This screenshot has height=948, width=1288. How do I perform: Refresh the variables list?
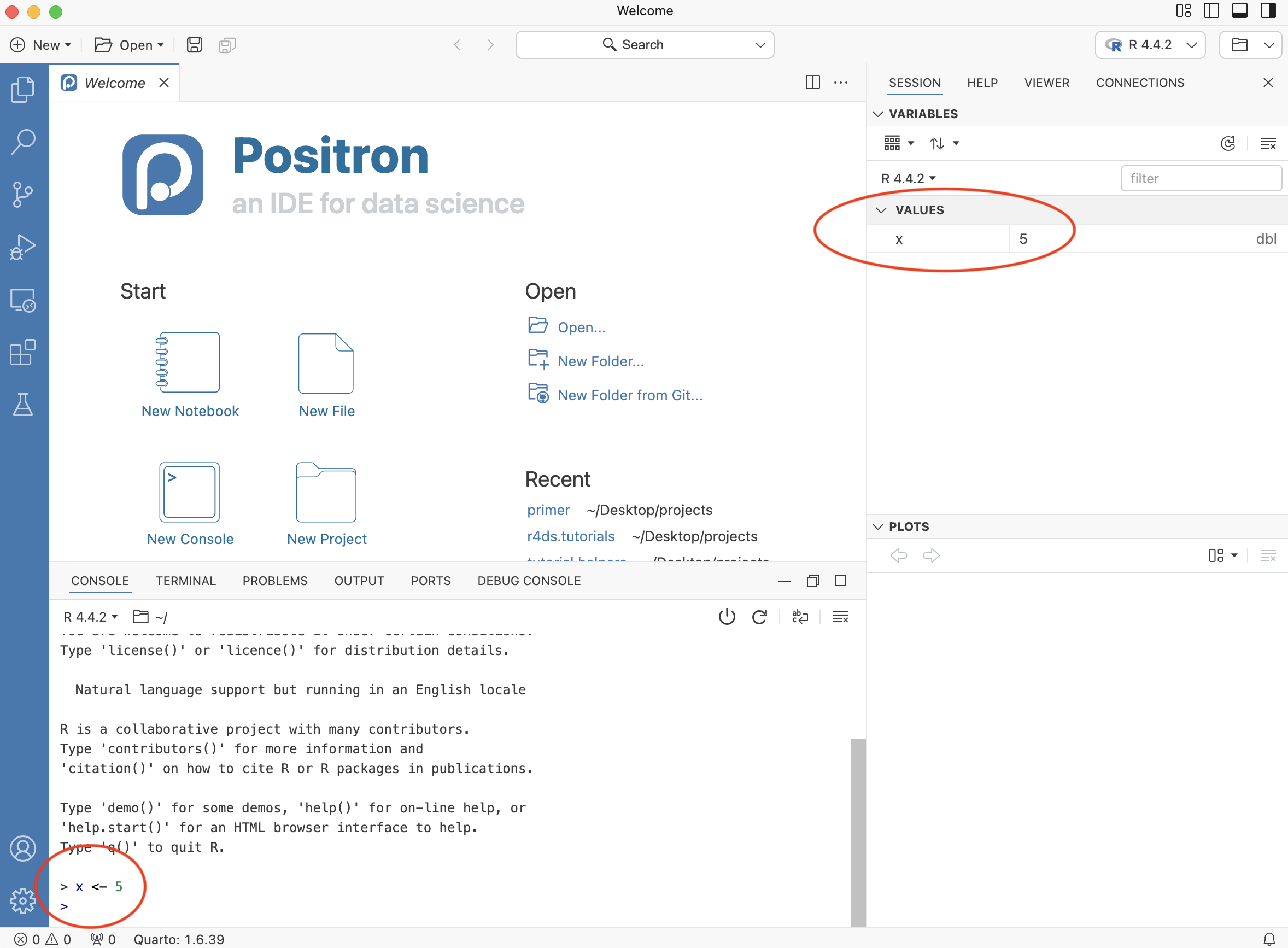click(1228, 143)
